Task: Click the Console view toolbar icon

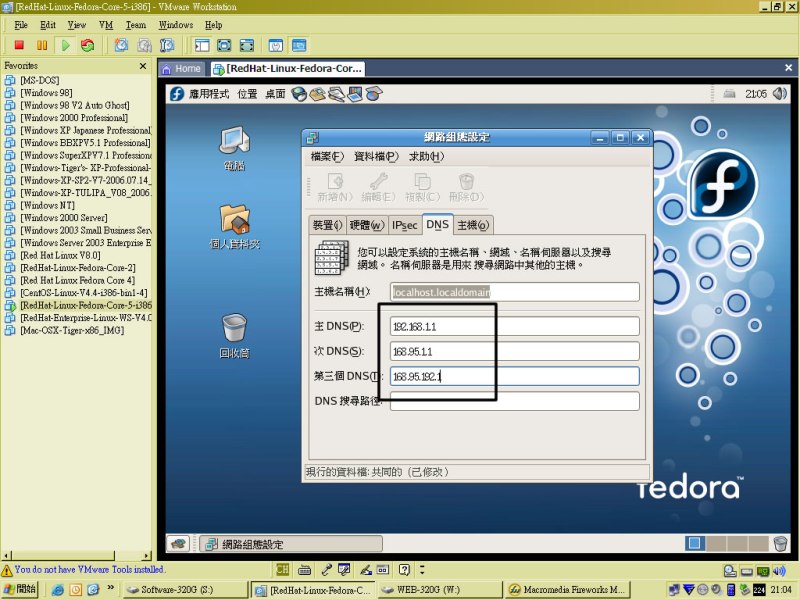Action: [299, 45]
